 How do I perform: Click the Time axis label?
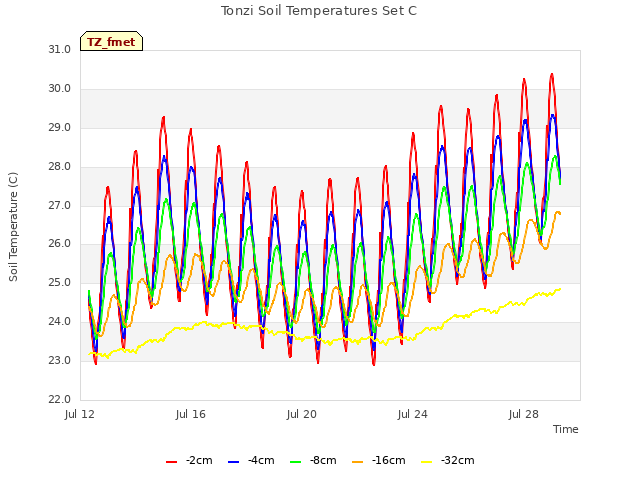coord(566,429)
